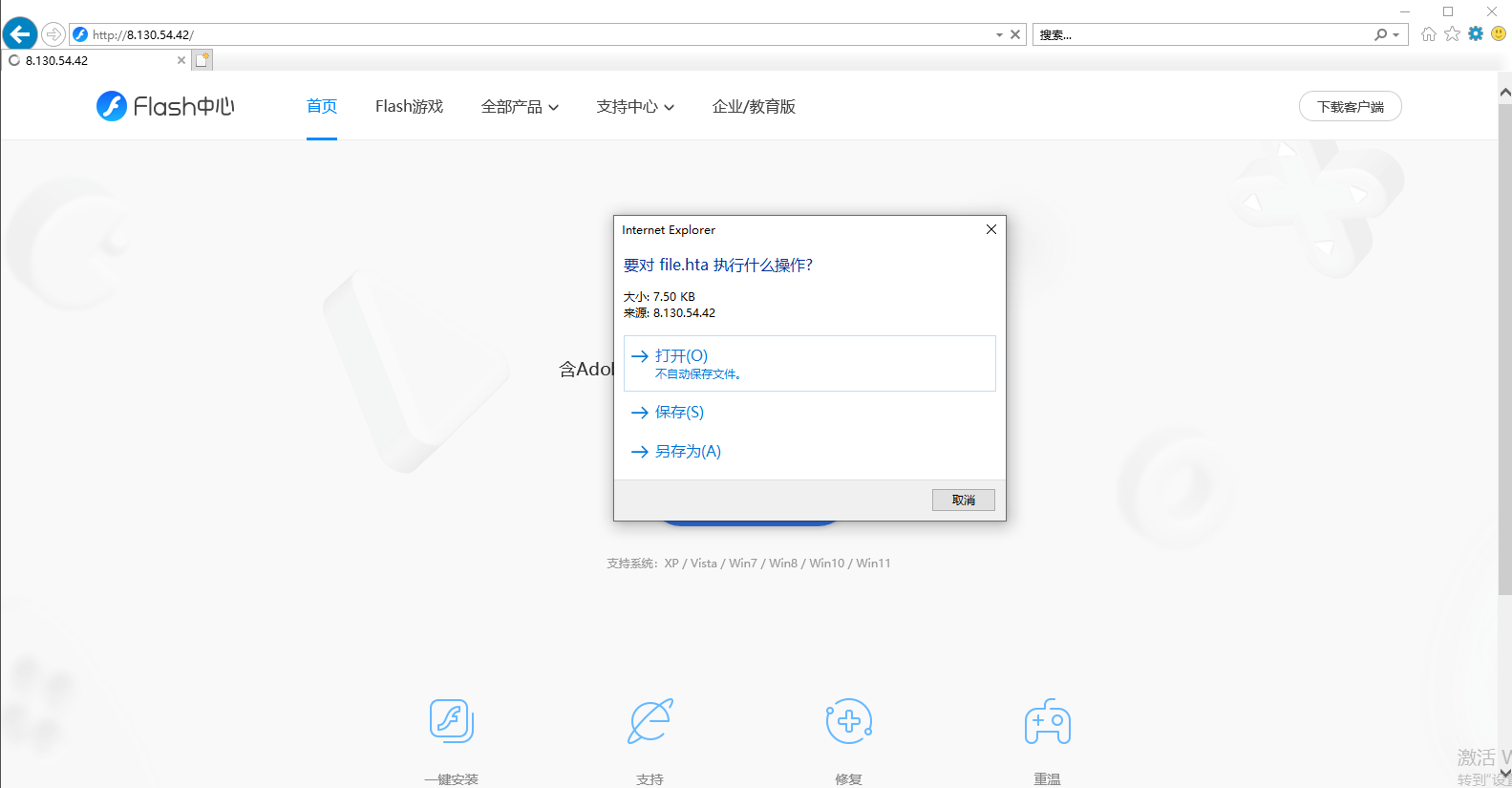Choose 保存(S) in the download dialog
This screenshot has height=788, width=1512.
tap(809, 413)
